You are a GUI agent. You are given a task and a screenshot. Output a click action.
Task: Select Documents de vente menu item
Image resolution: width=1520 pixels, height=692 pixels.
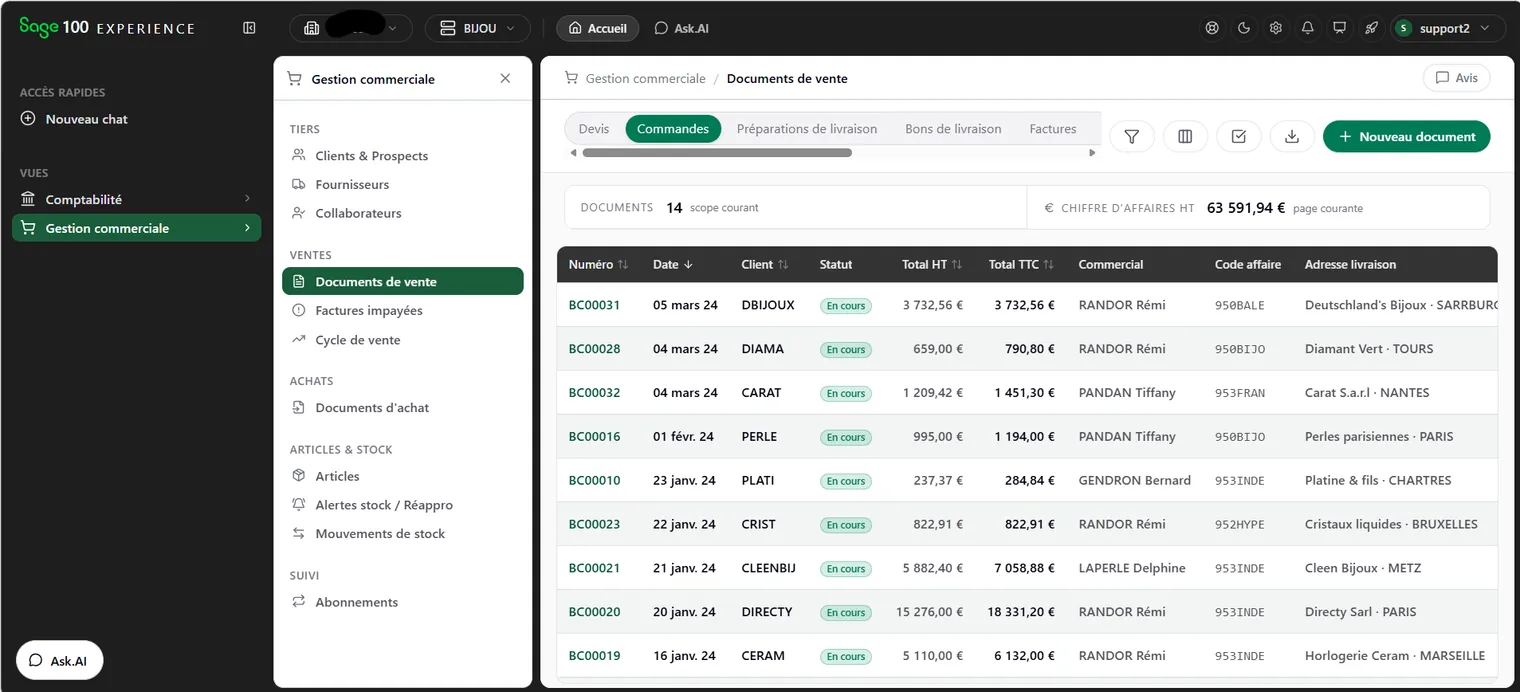402,282
